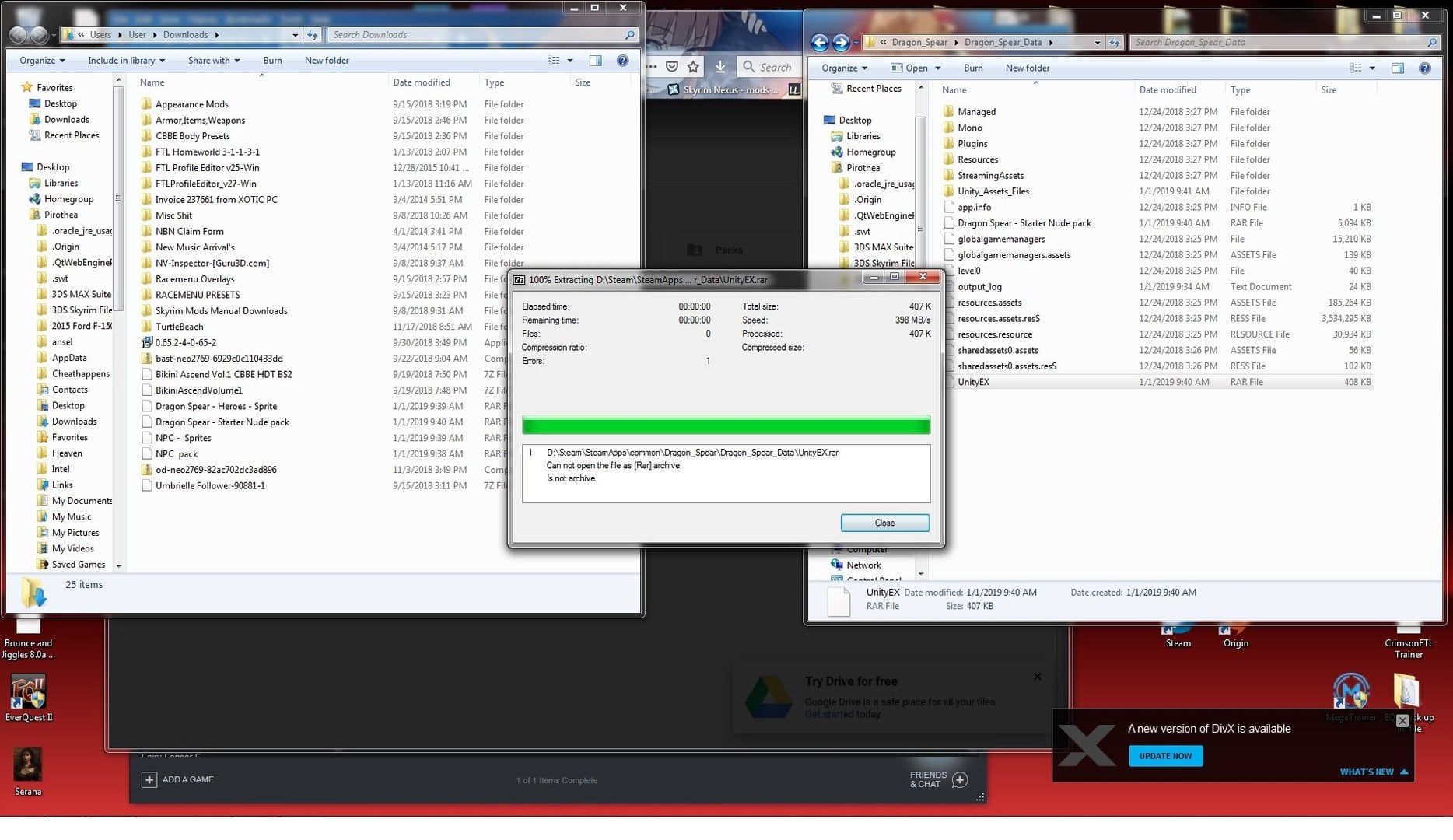
Task: Open Help in Downloads window toolbar
Action: coord(622,61)
